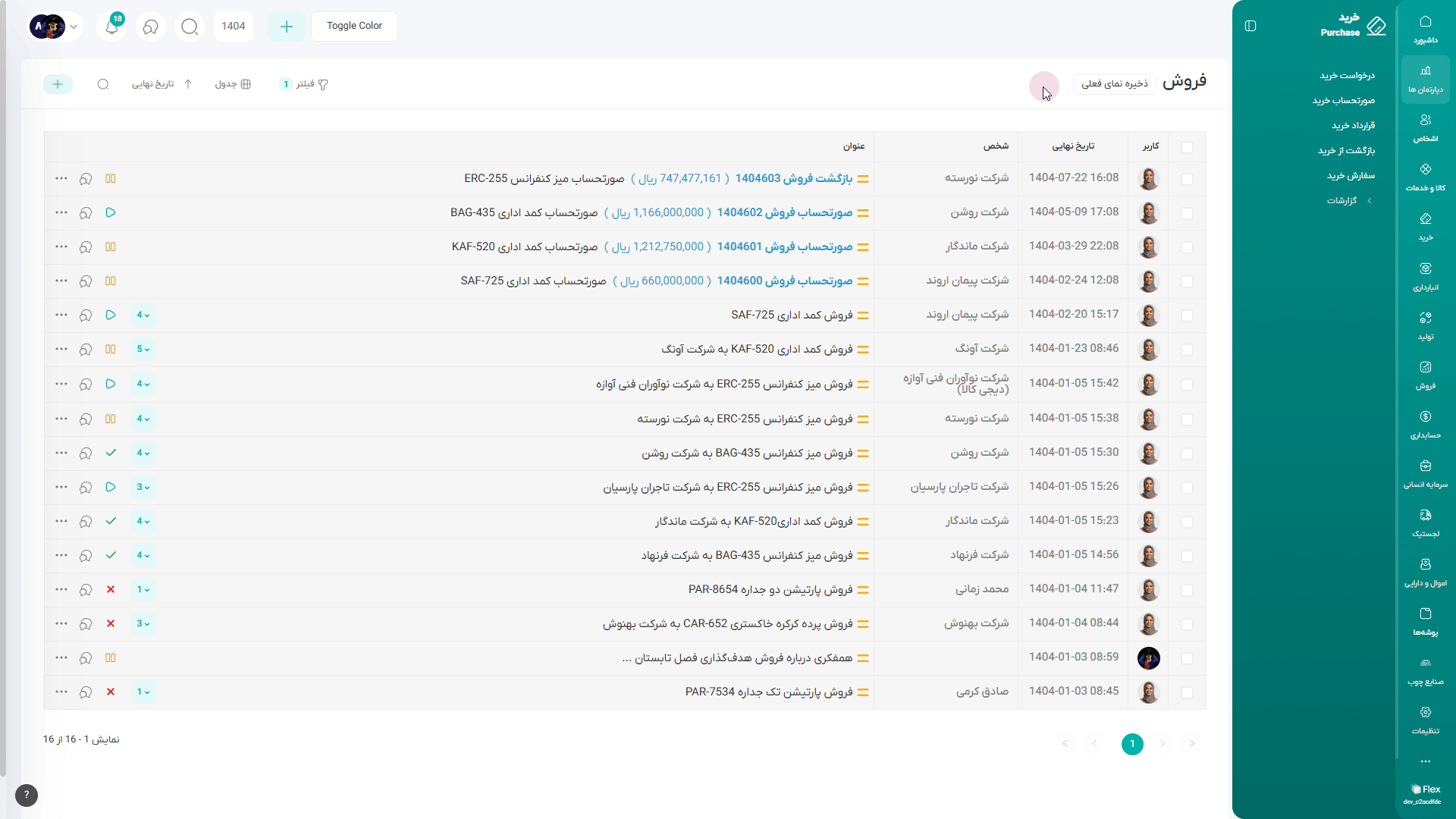Open the support headset icon in top bar
The height and width of the screenshot is (819, 1456).
point(151,27)
